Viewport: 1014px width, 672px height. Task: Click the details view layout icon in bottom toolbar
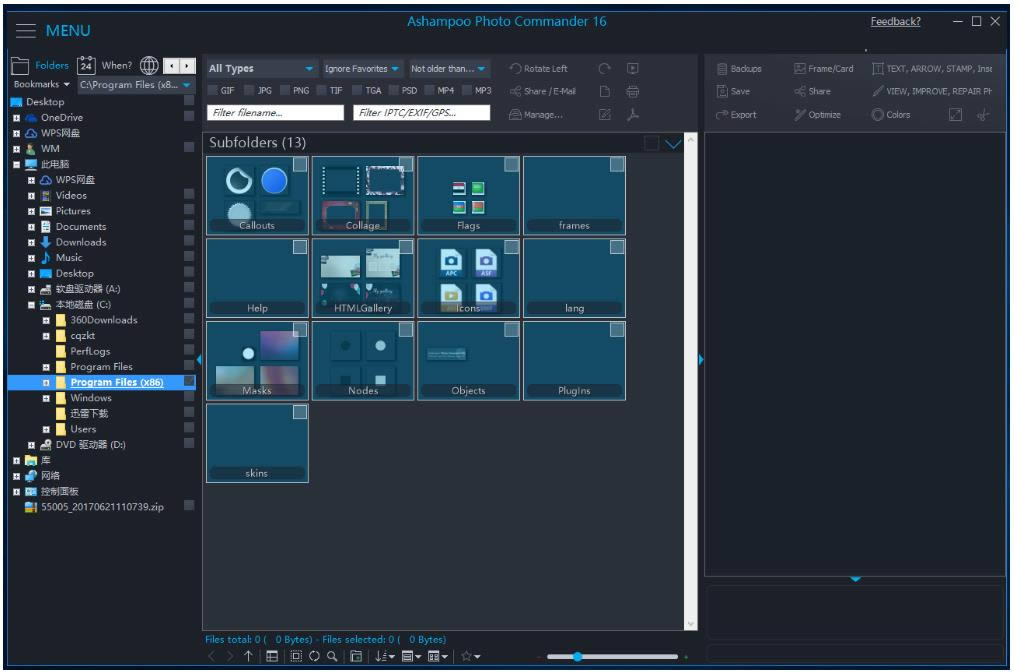[x=272, y=656]
